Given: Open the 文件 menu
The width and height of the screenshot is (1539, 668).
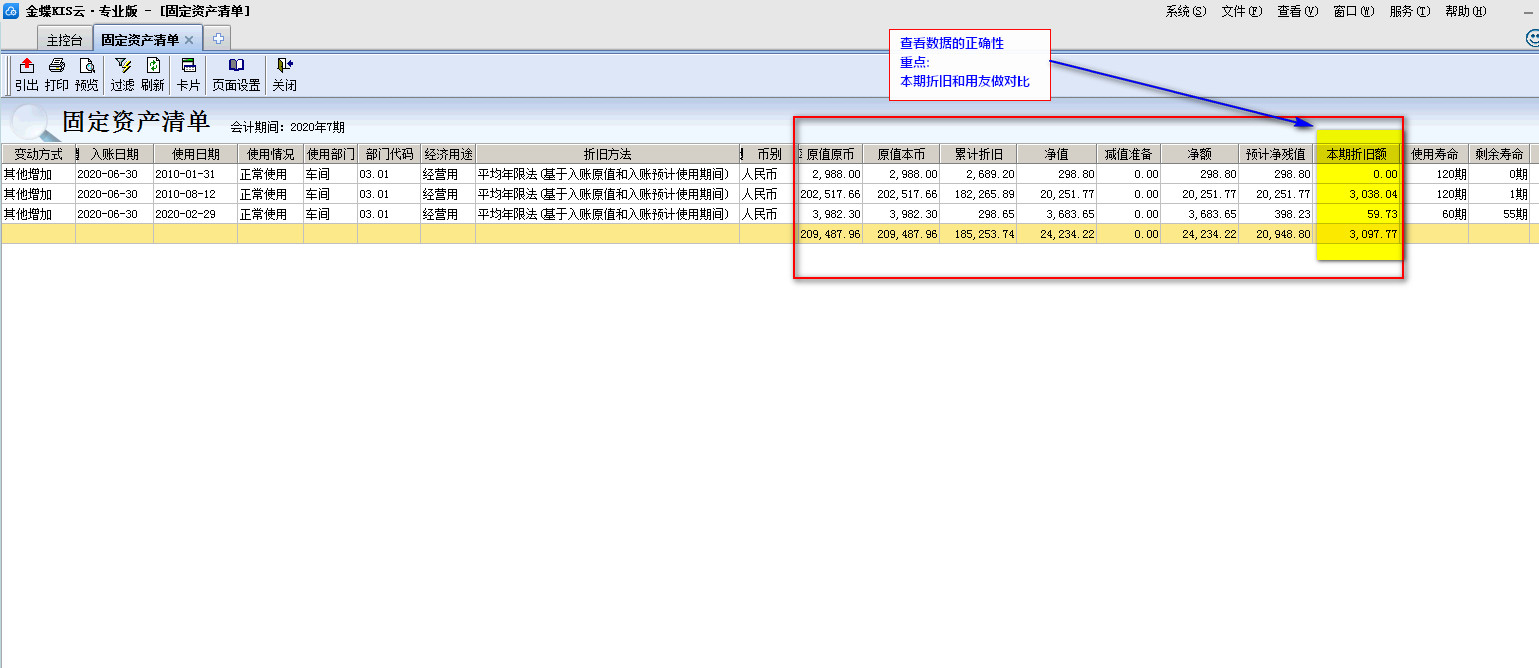Looking at the screenshot, I should click(1241, 12).
